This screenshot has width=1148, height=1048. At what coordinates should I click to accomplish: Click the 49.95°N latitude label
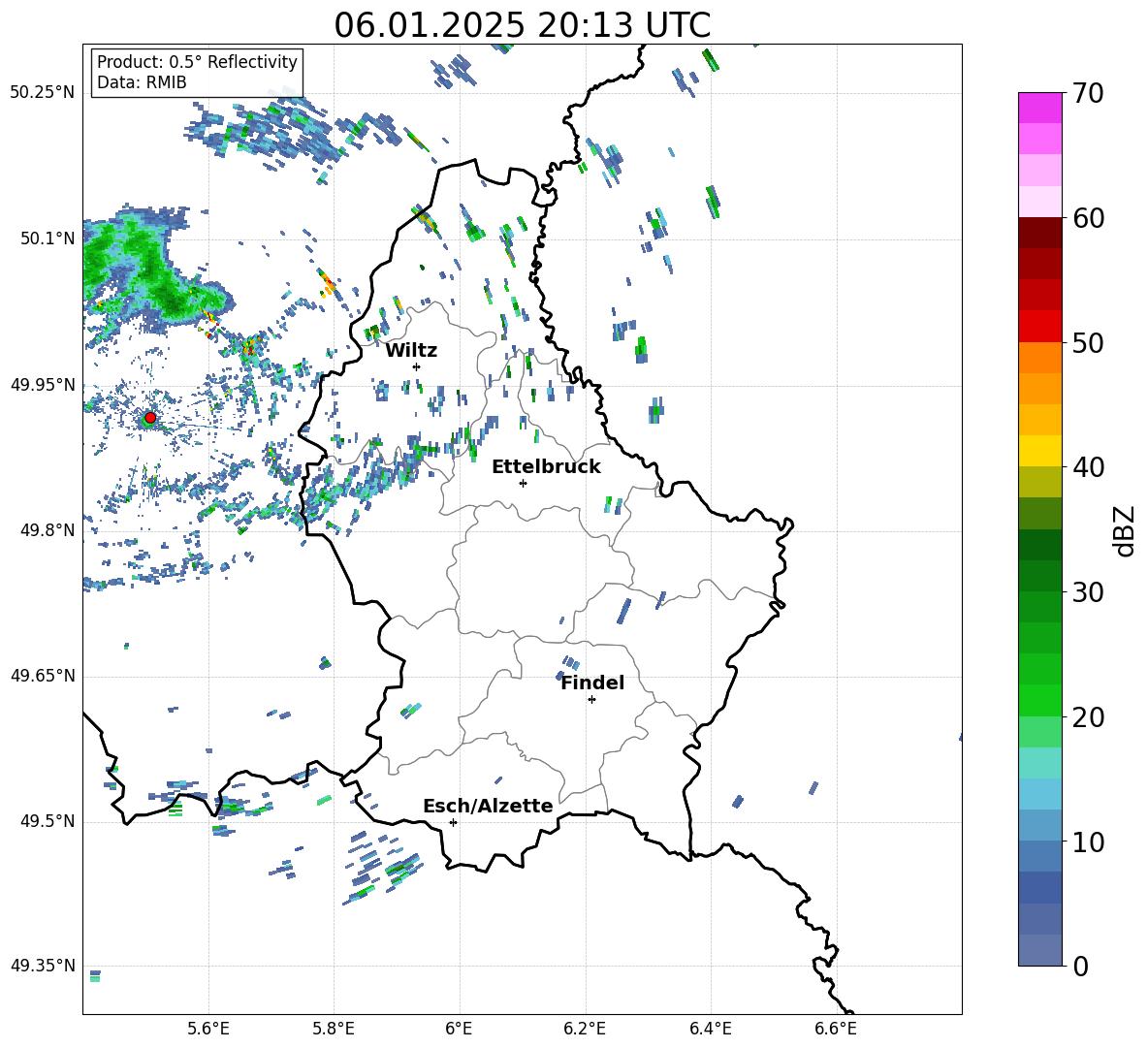tap(43, 385)
